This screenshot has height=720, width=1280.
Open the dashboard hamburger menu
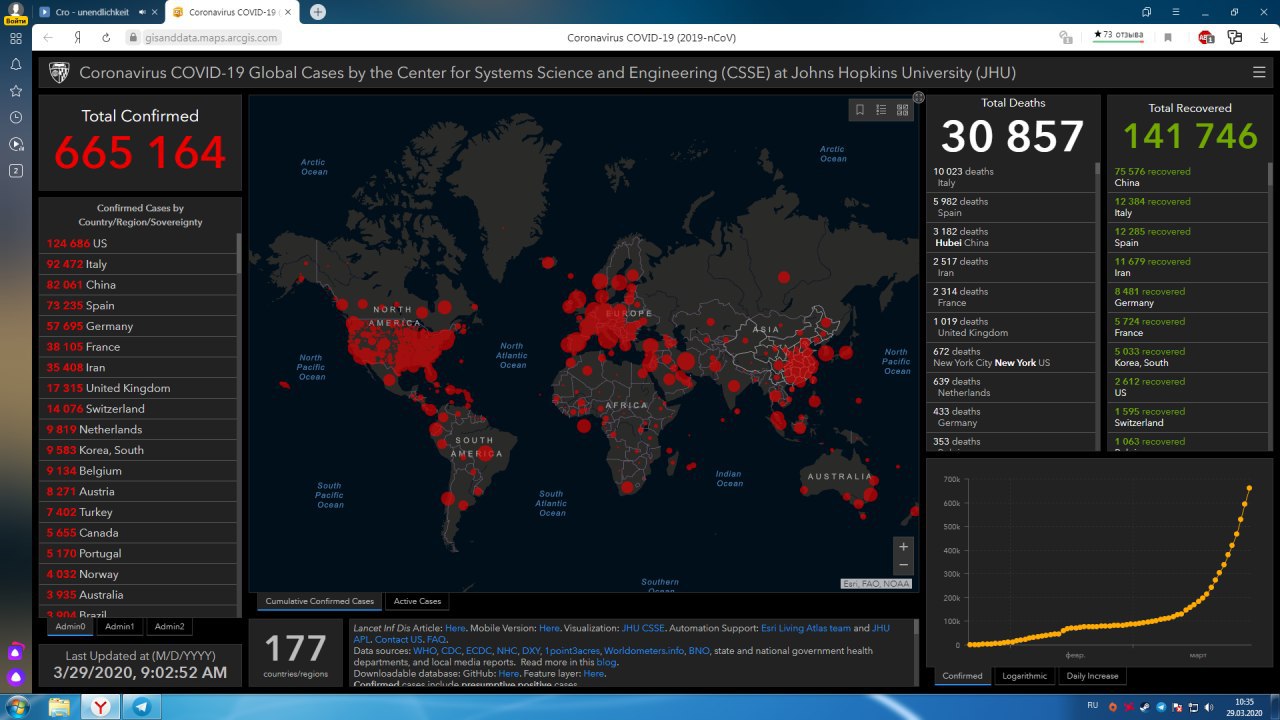1259,72
